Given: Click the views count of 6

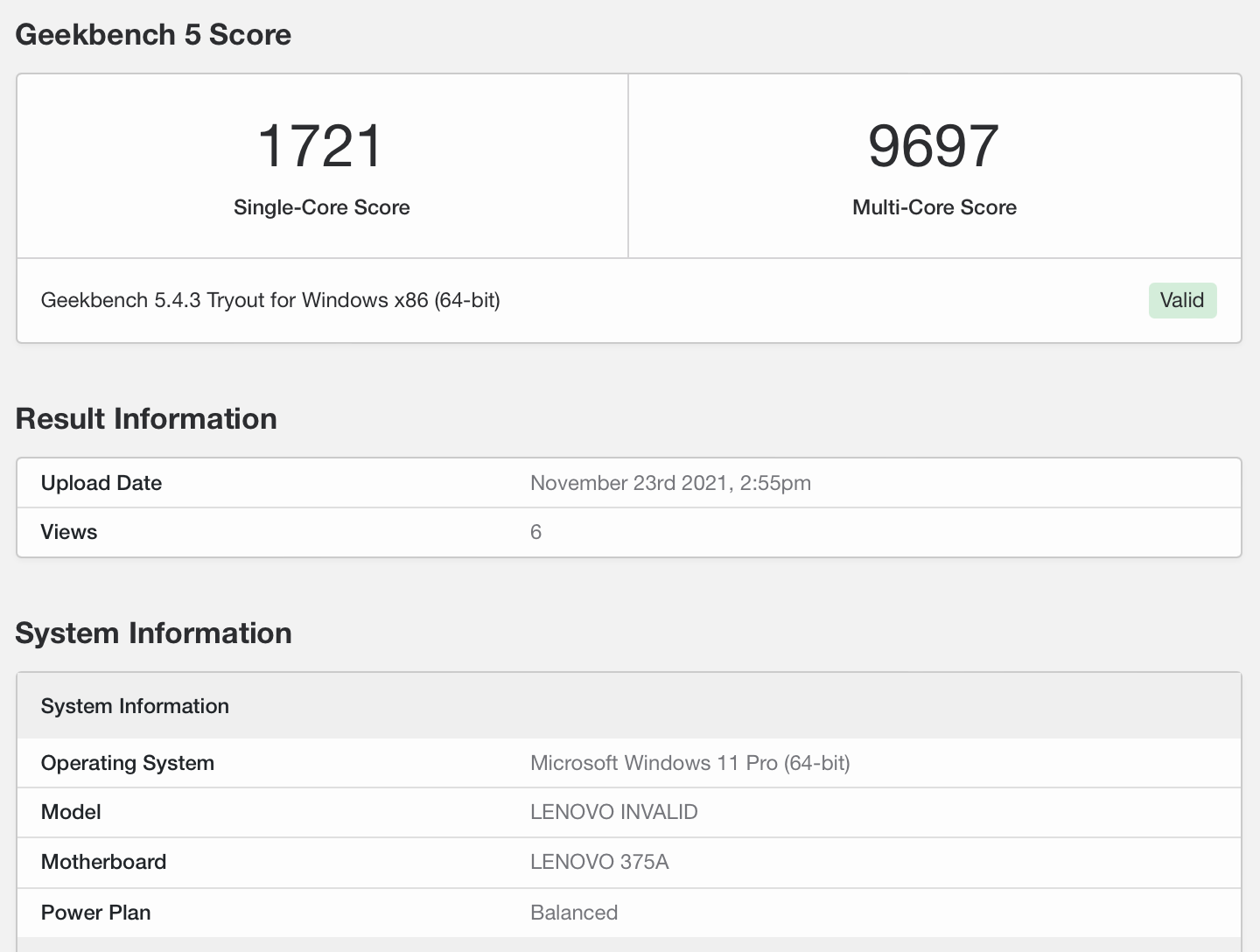Looking at the screenshot, I should tap(536, 532).
